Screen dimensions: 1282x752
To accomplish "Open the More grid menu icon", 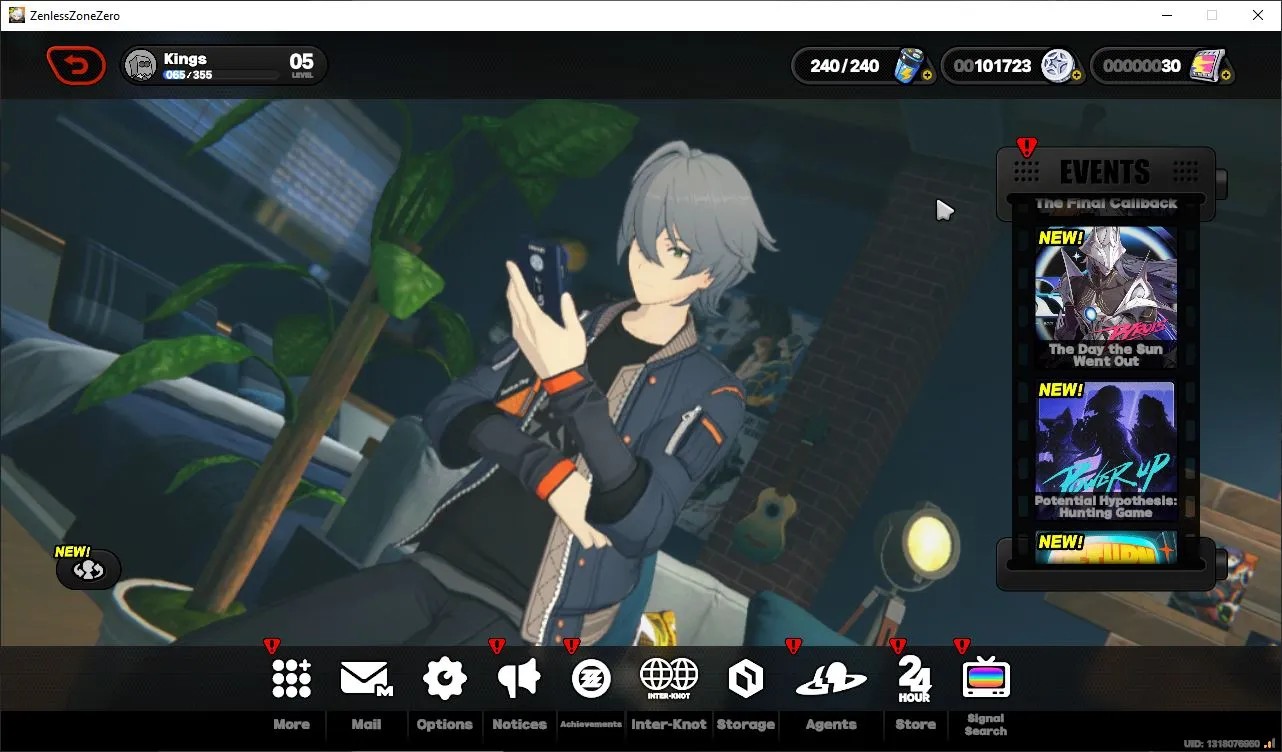I will [x=291, y=679].
